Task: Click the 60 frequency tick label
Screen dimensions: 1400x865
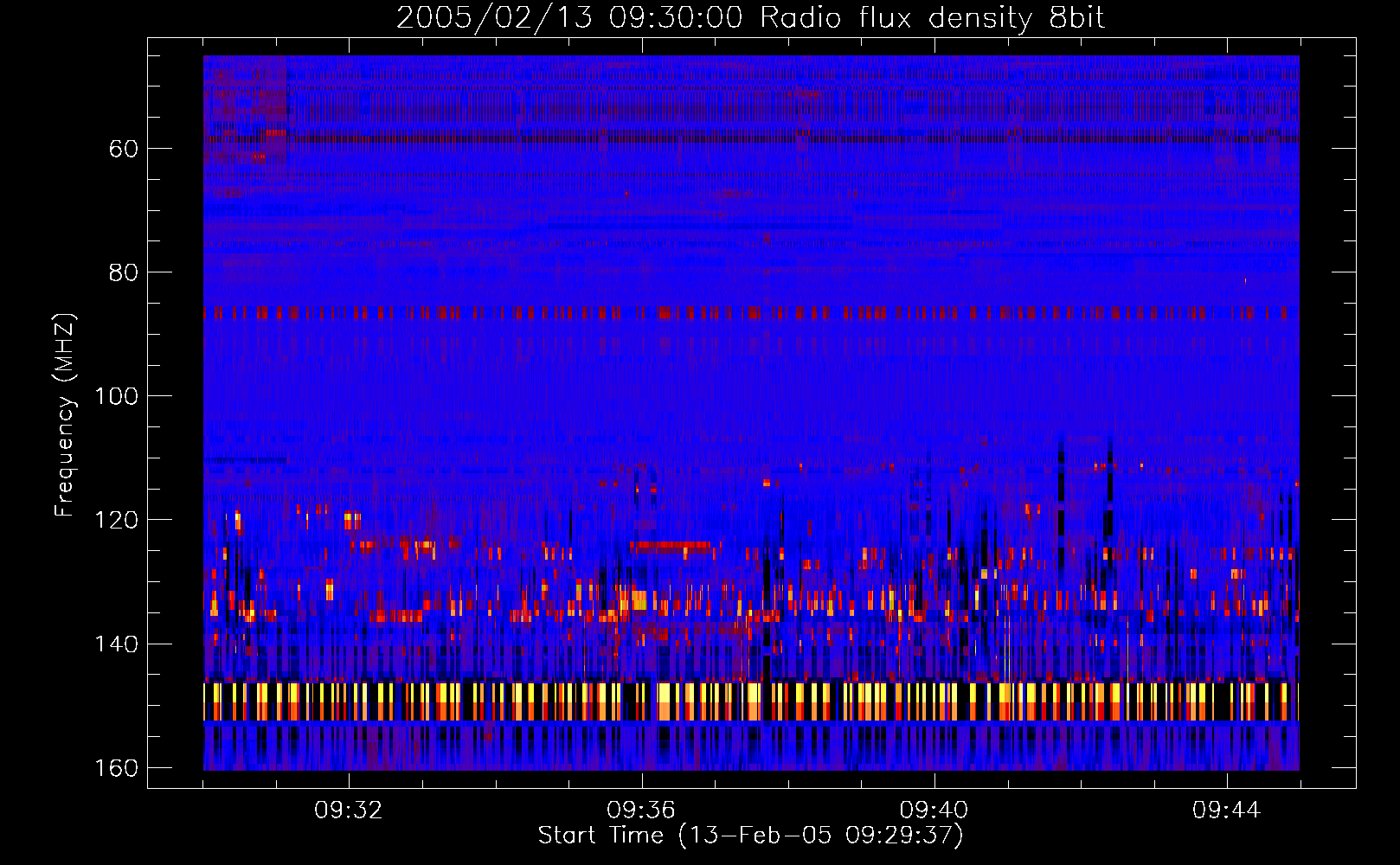Action: 123,149
